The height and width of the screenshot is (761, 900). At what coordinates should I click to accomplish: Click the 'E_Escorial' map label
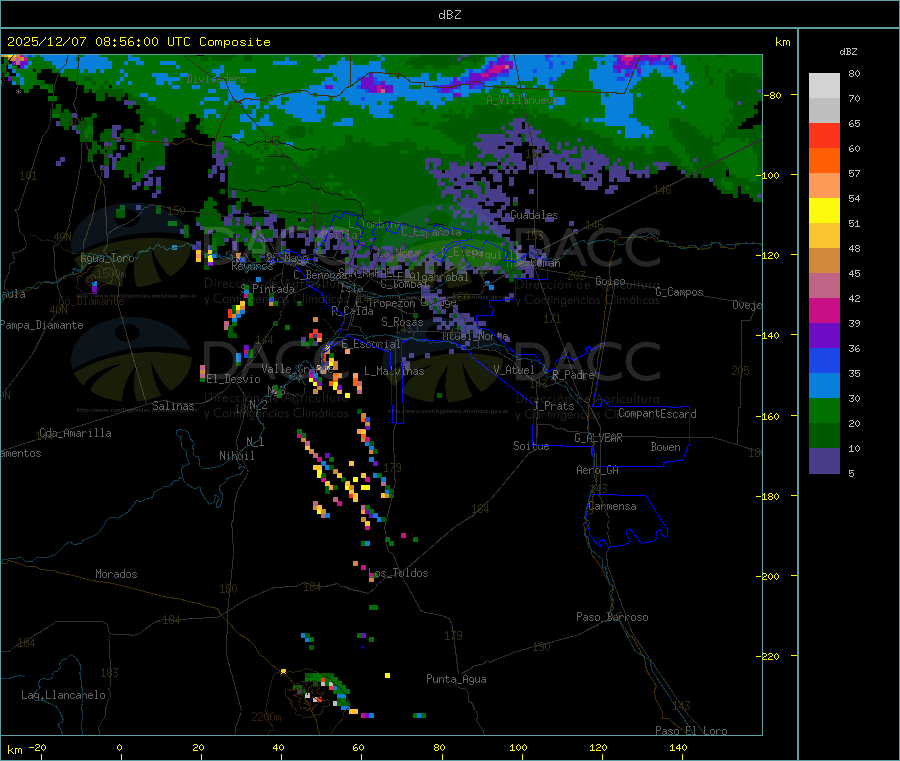(371, 344)
